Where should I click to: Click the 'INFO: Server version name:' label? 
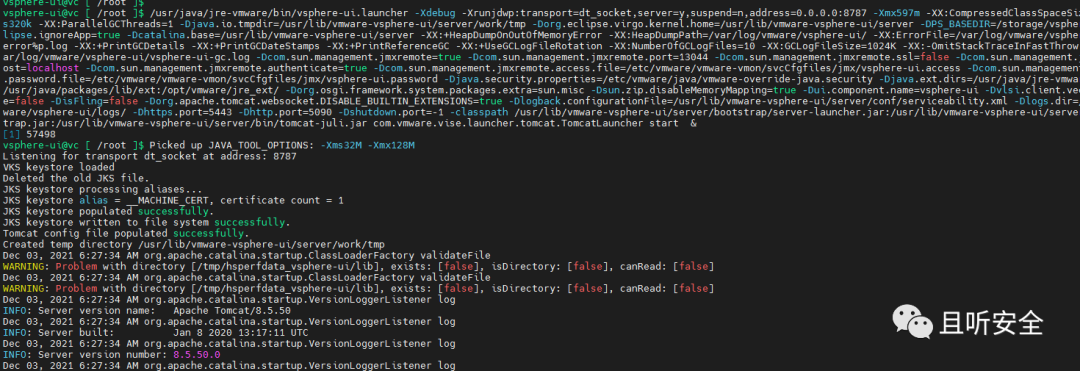79,310
